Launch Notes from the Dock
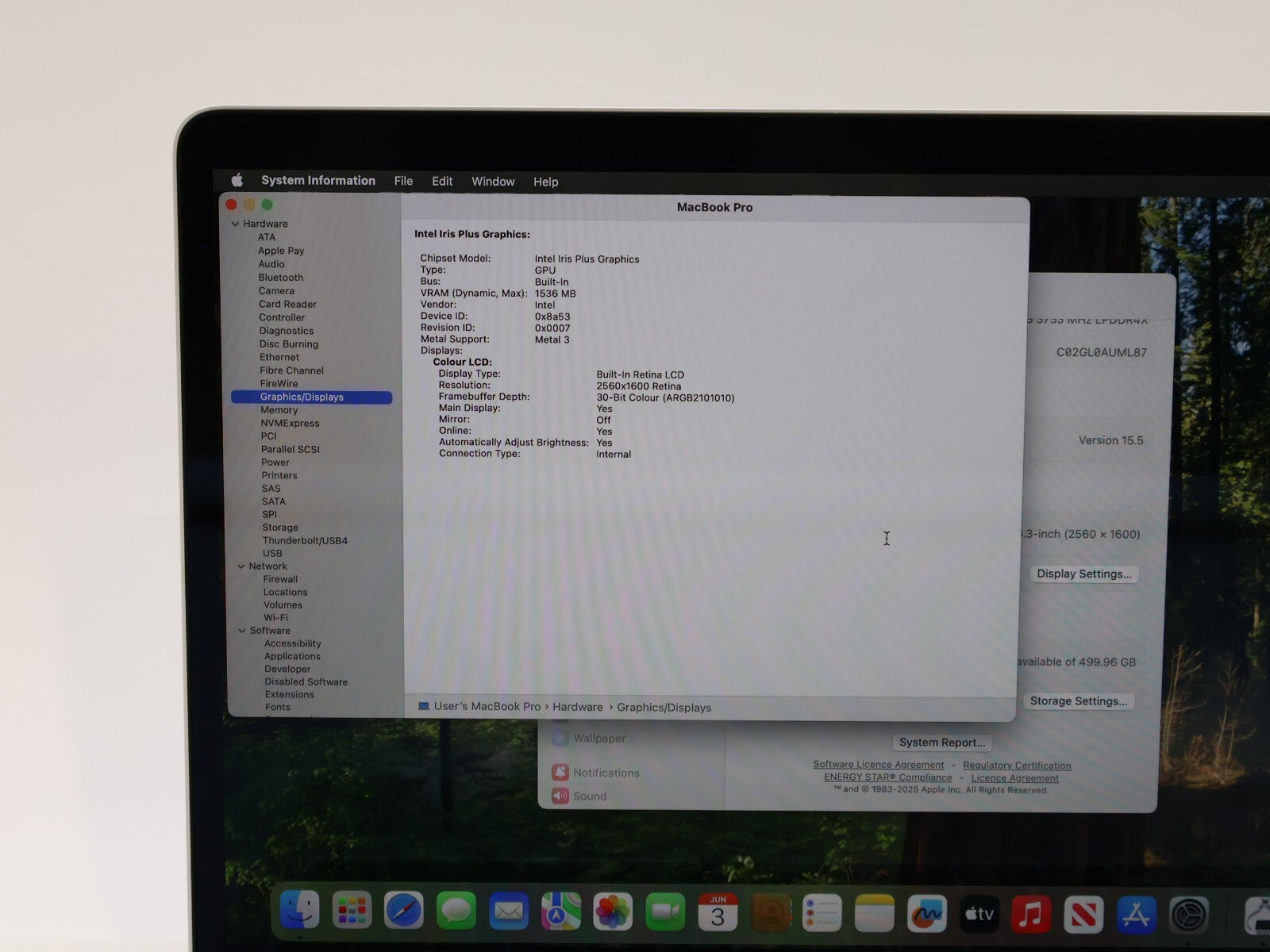 click(x=875, y=913)
